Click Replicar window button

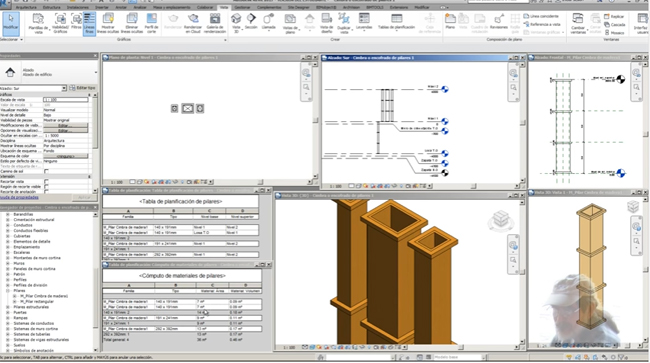pyautogui.click(x=614, y=17)
